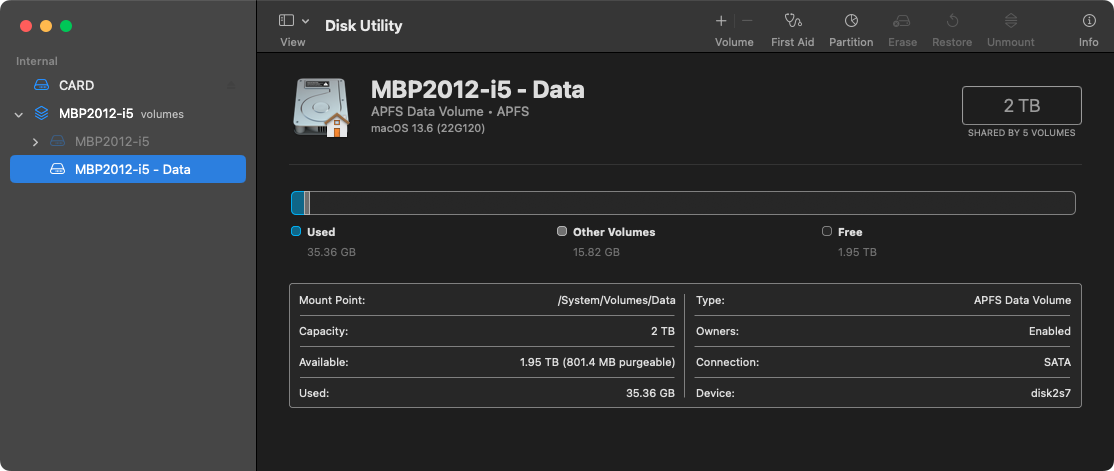Click the grey Other Volumes bar segment

[x=307, y=203]
